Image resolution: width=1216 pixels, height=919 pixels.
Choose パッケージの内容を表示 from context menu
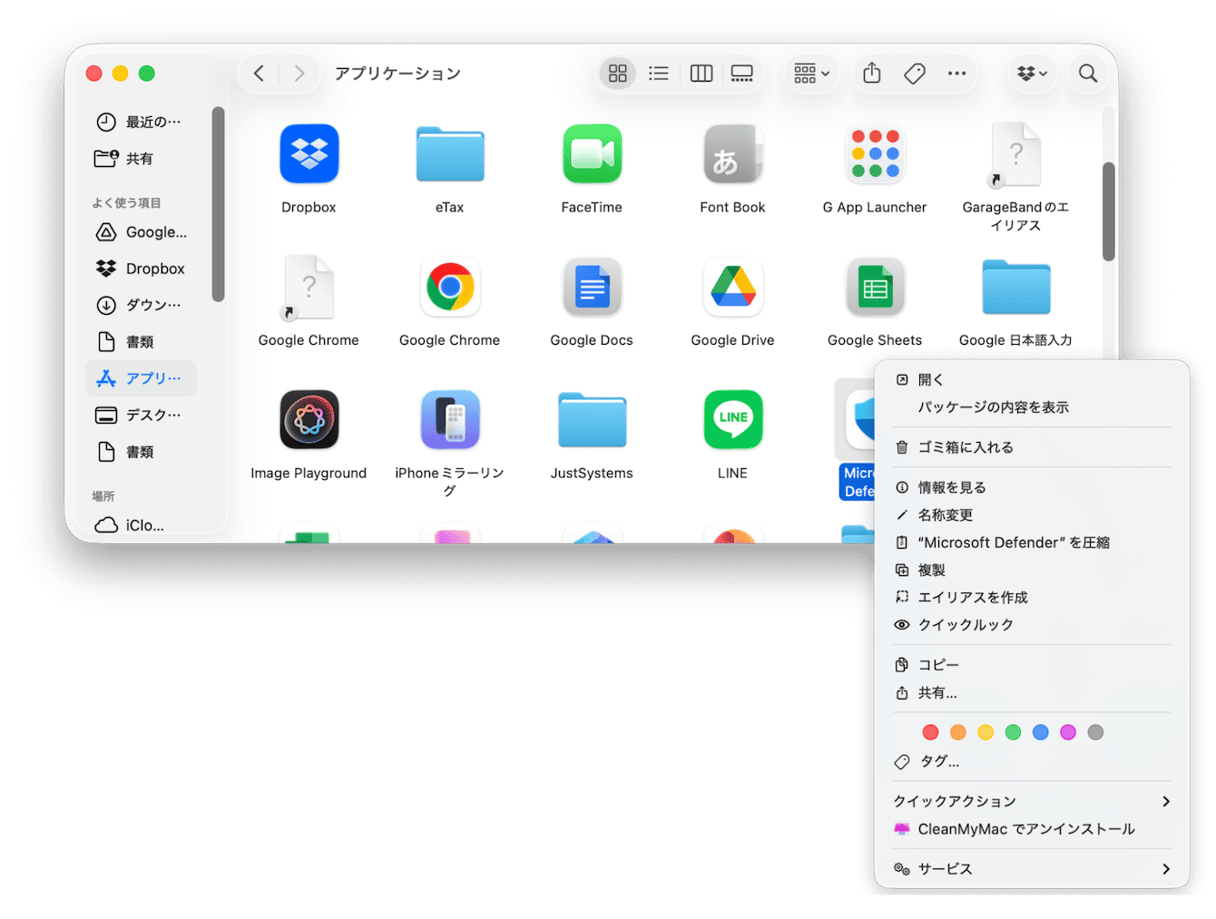(x=1032, y=407)
